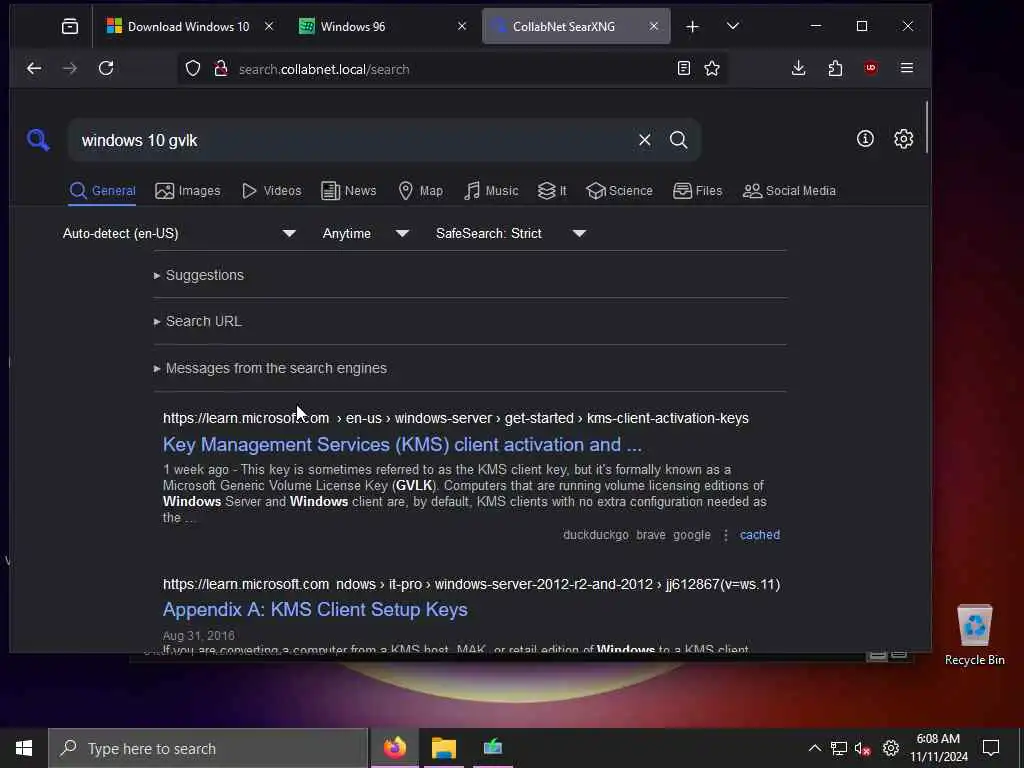The width and height of the screenshot is (1024, 768).
Task: Open the third pinned taskbar app
Action: (493, 748)
